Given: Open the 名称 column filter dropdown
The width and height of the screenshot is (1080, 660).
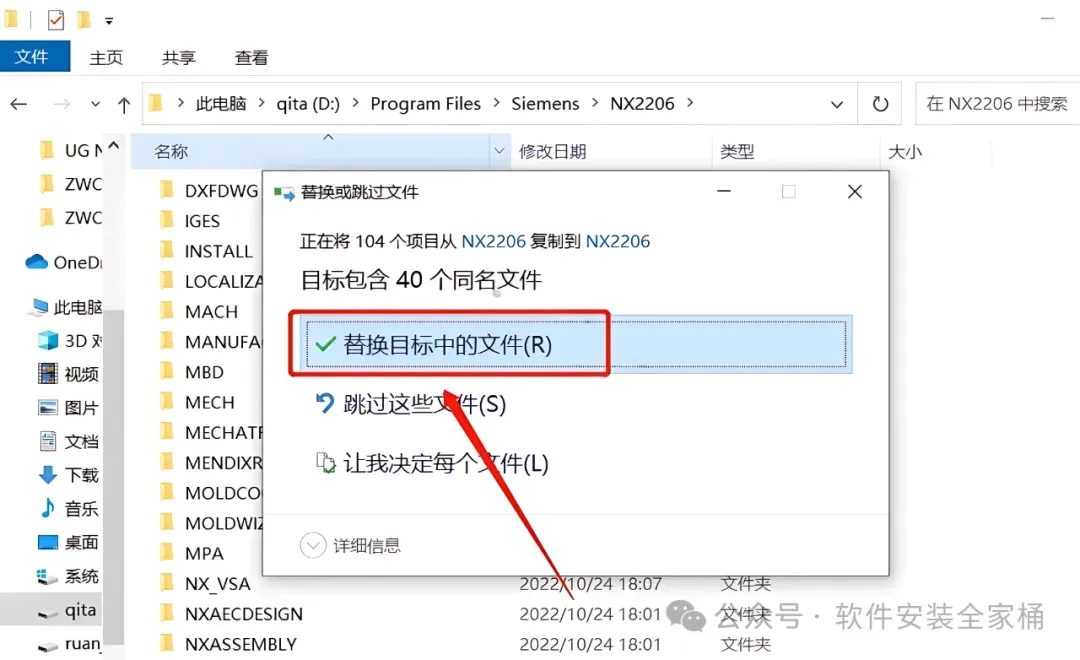Looking at the screenshot, I should pyautogui.click(x=499, y=151).
